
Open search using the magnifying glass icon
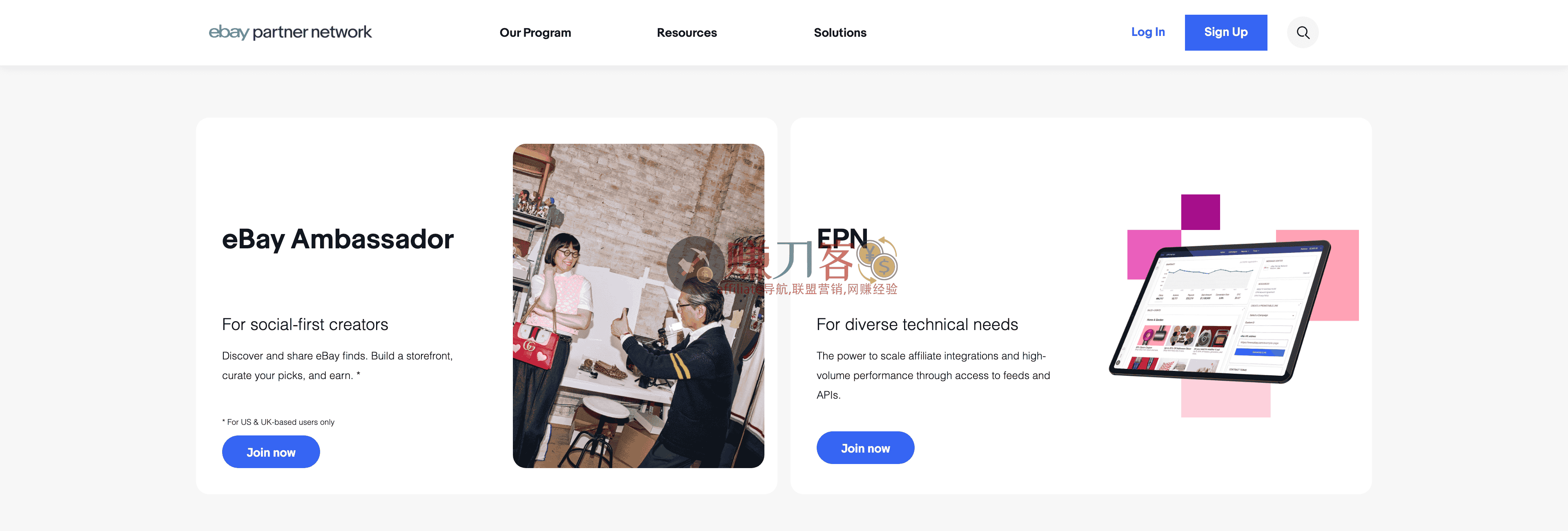(x=1303, y=32)
